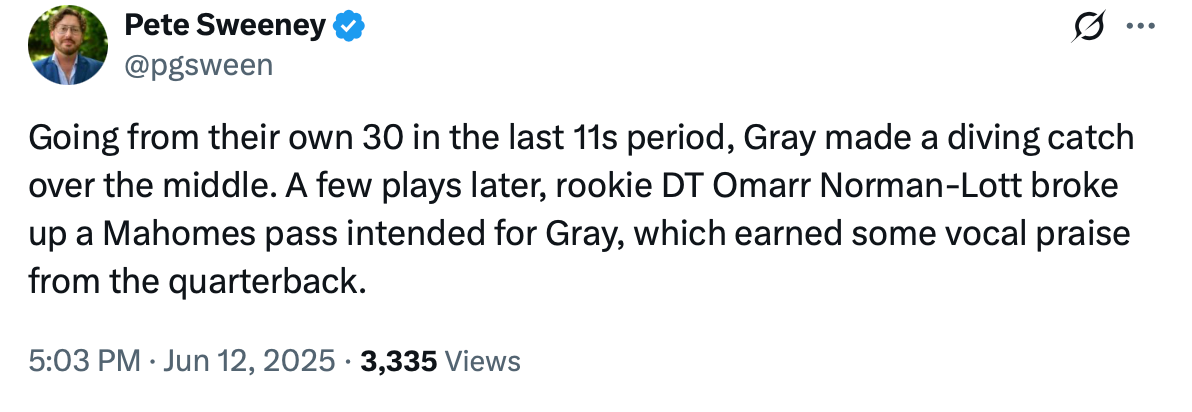Click the 3,335 view count number

click(x=399, y=361)
